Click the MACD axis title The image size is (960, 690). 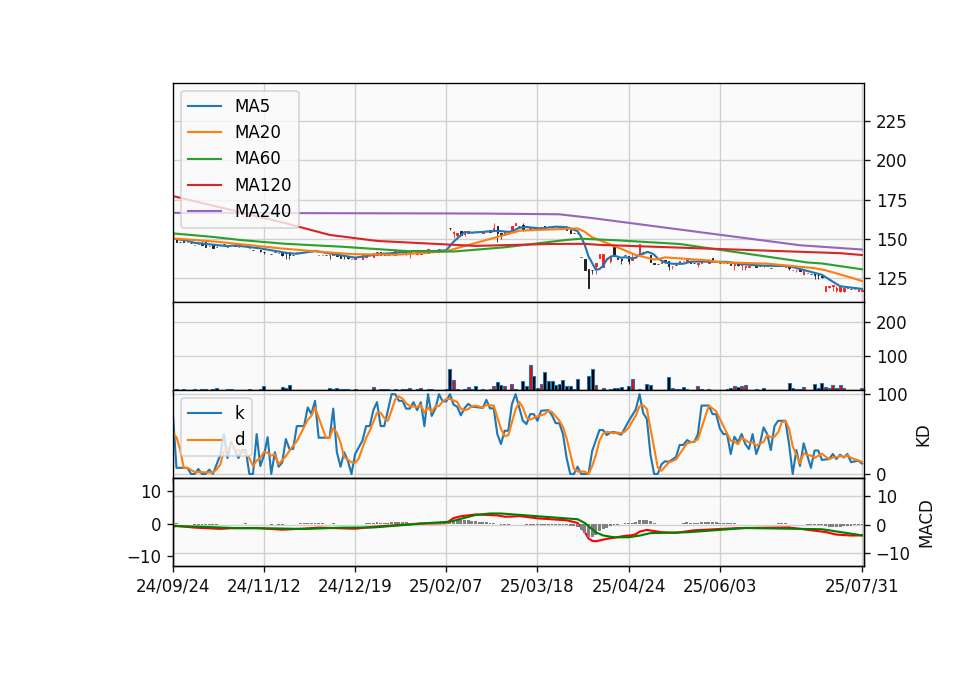coord(926,525)
